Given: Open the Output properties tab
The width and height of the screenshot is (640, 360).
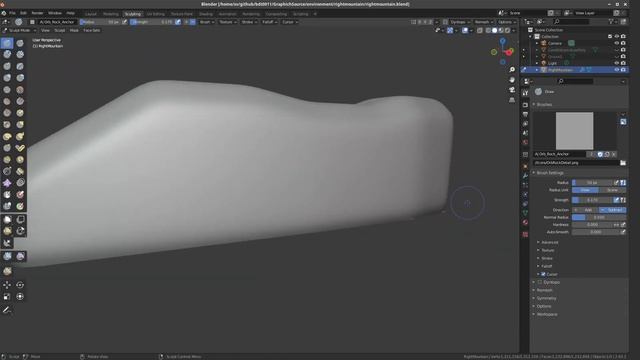Looking at the screenshot, I should pyautogui.click(x=525, y=114).
